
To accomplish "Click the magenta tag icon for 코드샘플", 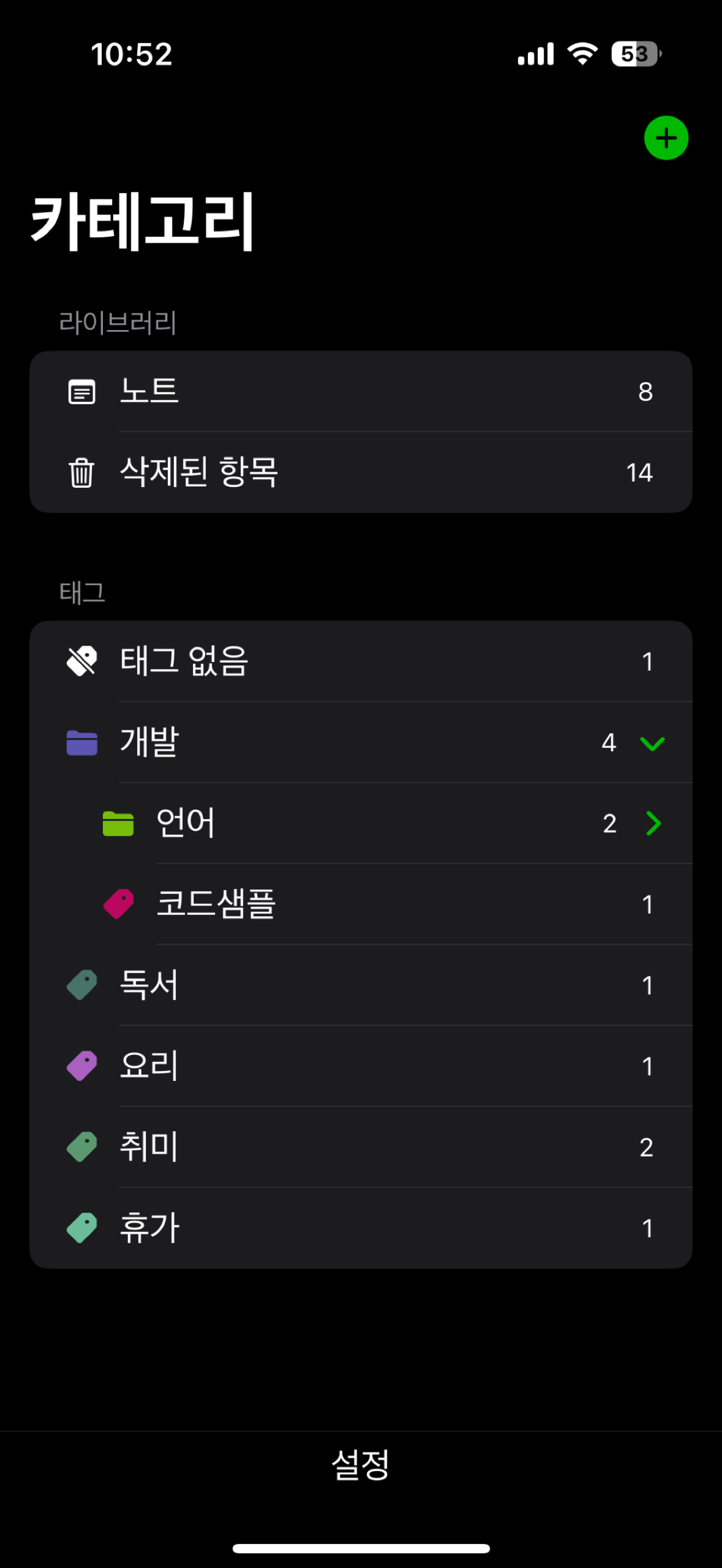I will point(118,904).
